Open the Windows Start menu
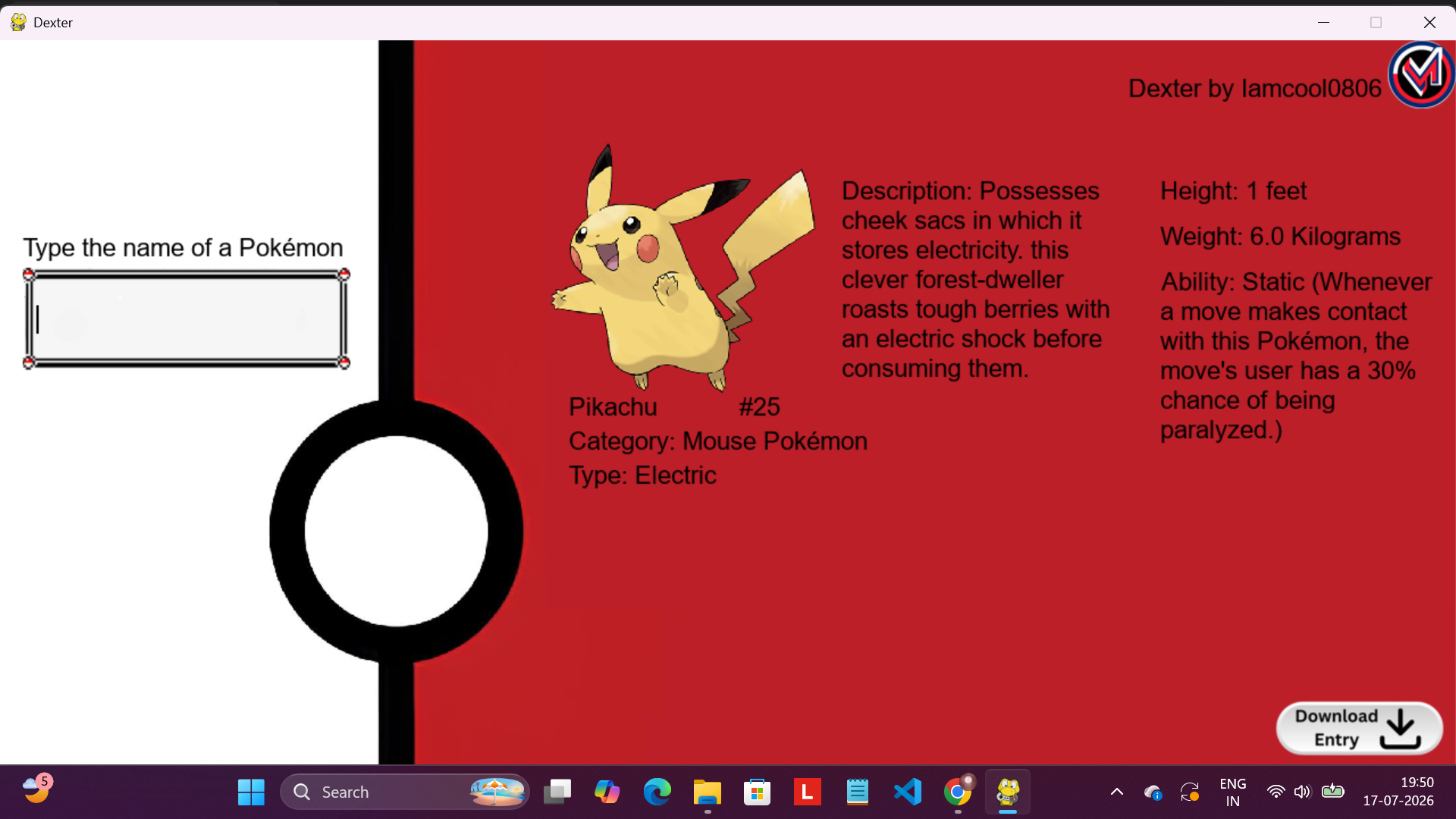The image size is (1456, 819). 251,792
